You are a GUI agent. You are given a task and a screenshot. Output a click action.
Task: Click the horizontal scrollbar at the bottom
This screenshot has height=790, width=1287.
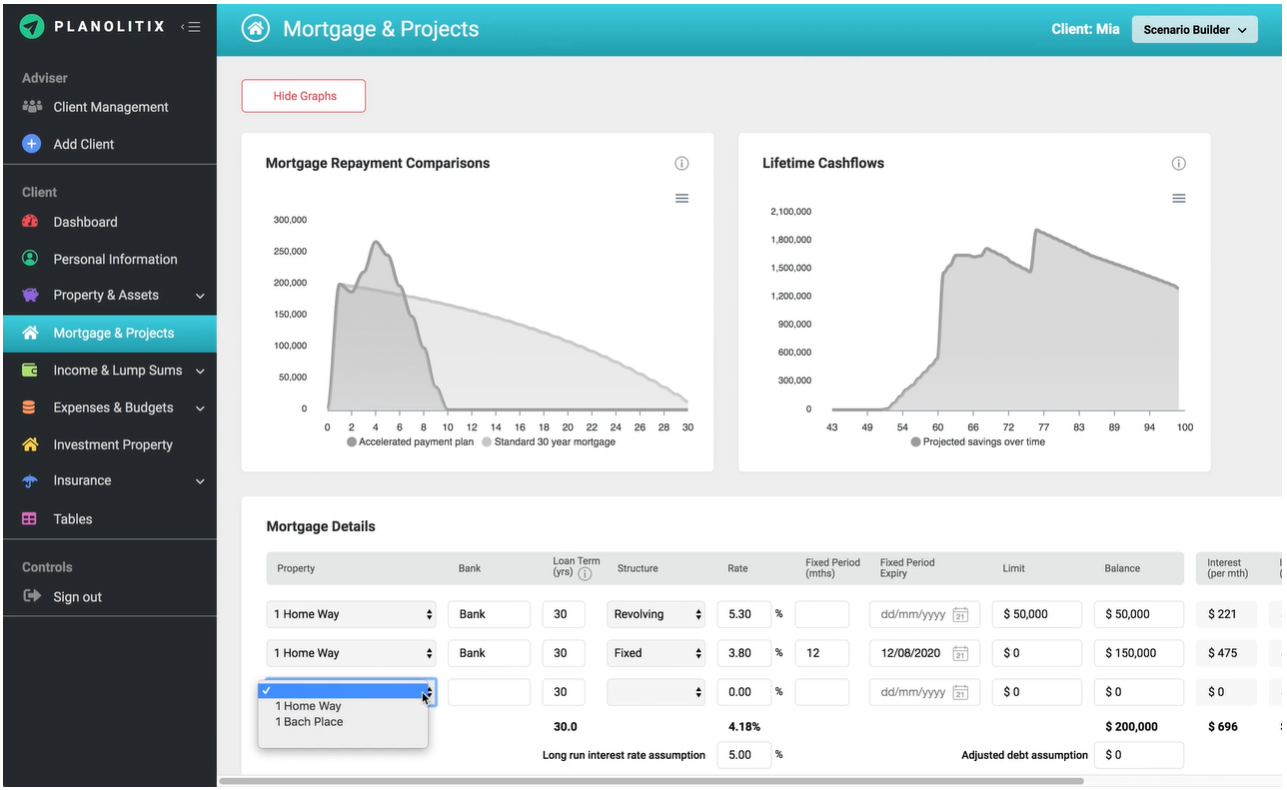650,781
